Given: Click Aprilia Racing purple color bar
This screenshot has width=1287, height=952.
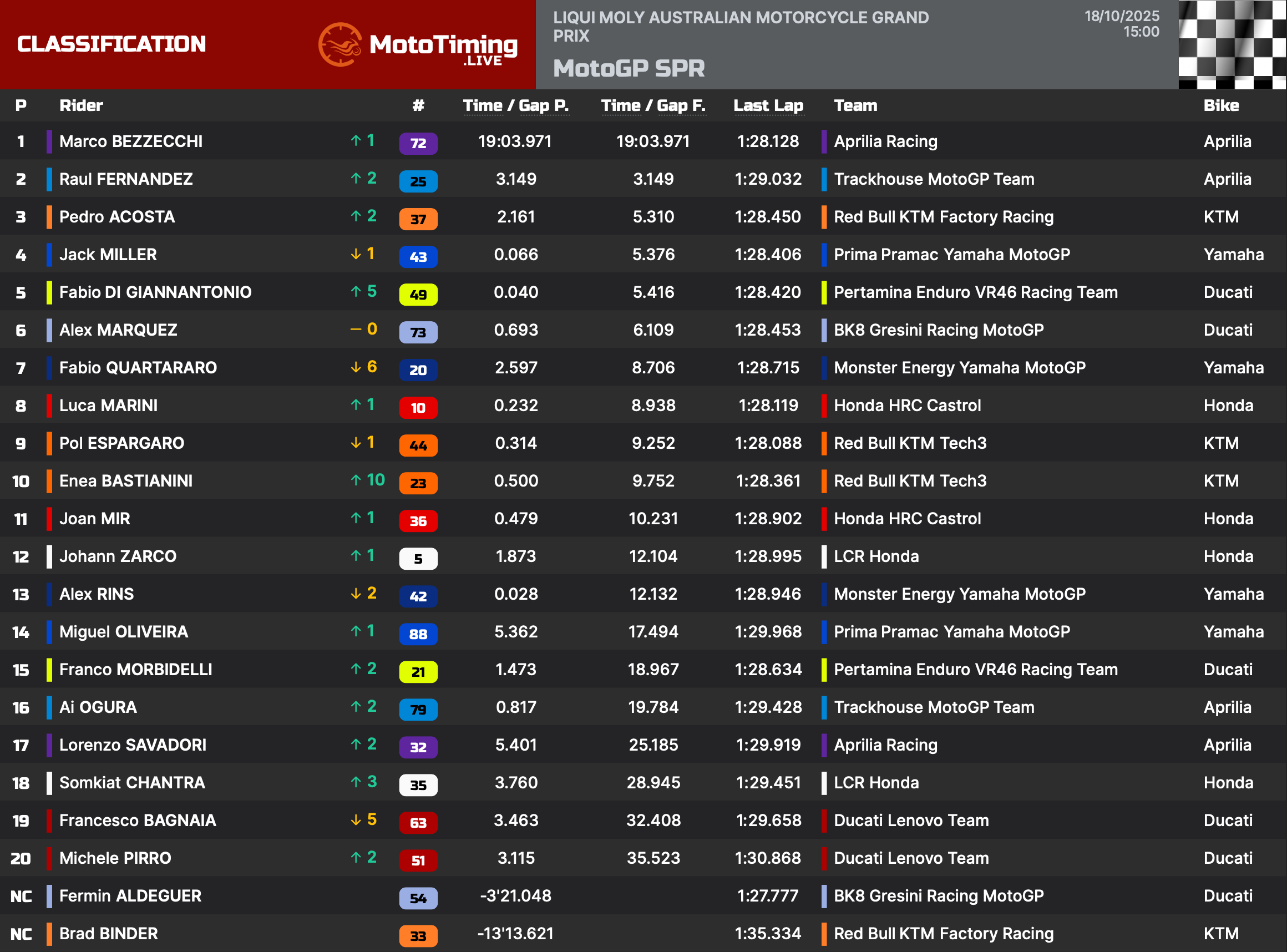Looking at the screenshot, I should (x=824, y=141).
